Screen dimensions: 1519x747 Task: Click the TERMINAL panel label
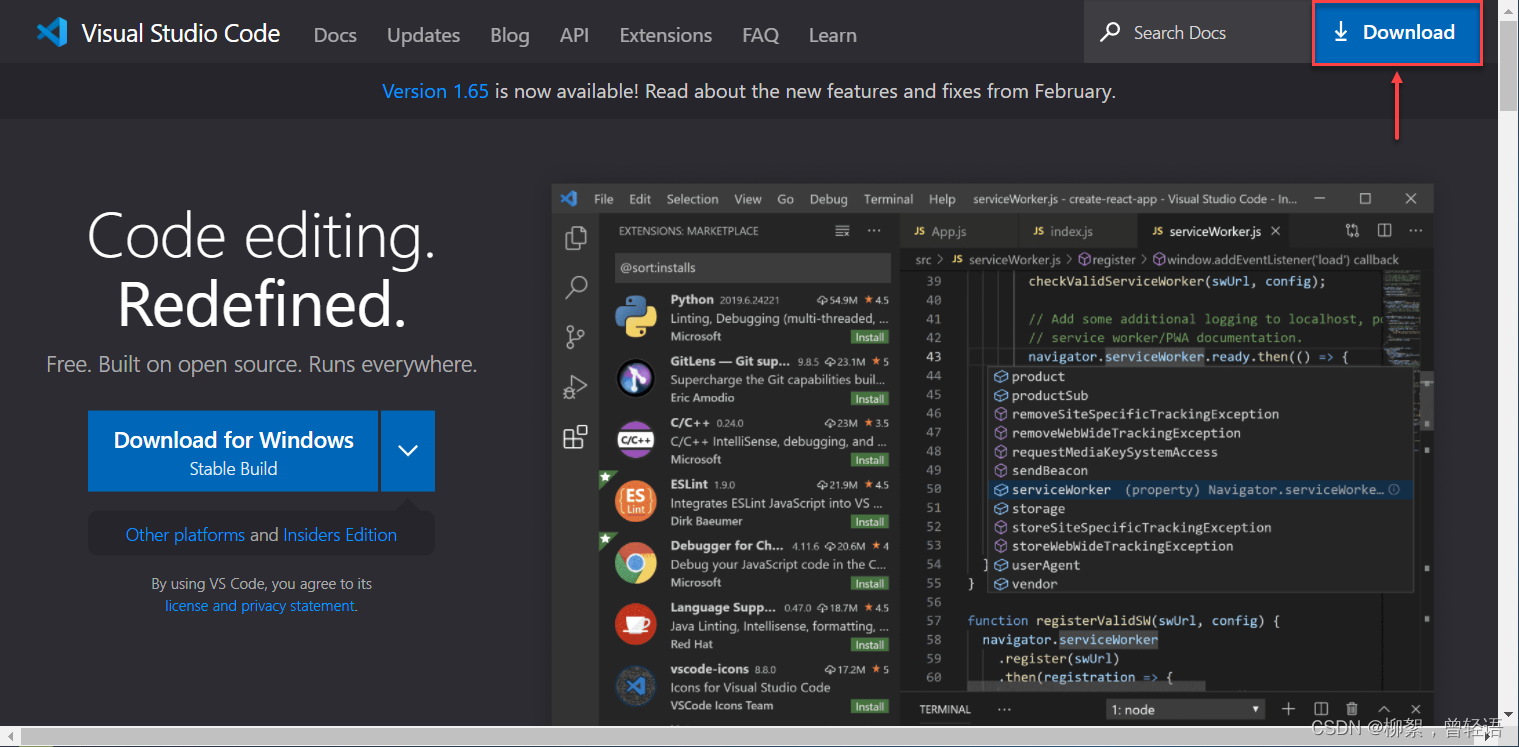coord(945,710)
